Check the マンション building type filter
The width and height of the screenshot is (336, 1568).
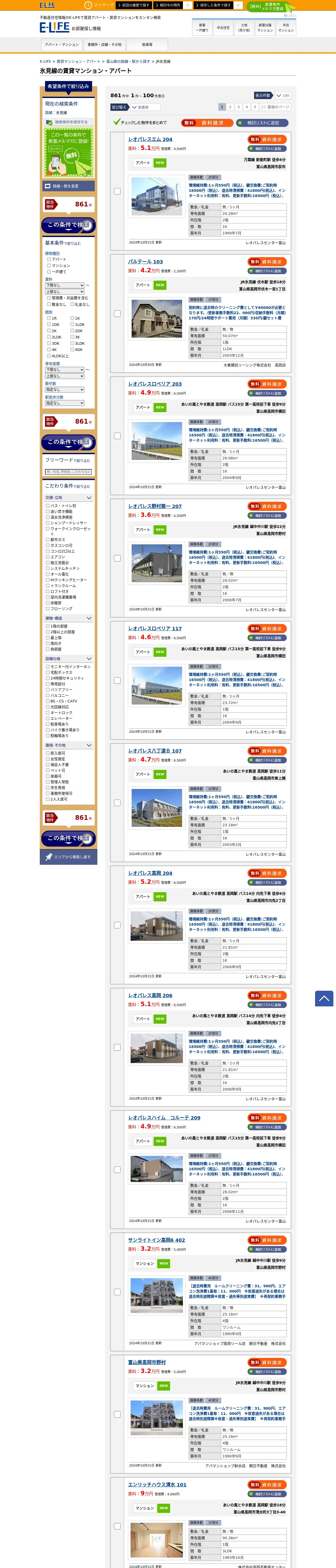pos(49,266)
